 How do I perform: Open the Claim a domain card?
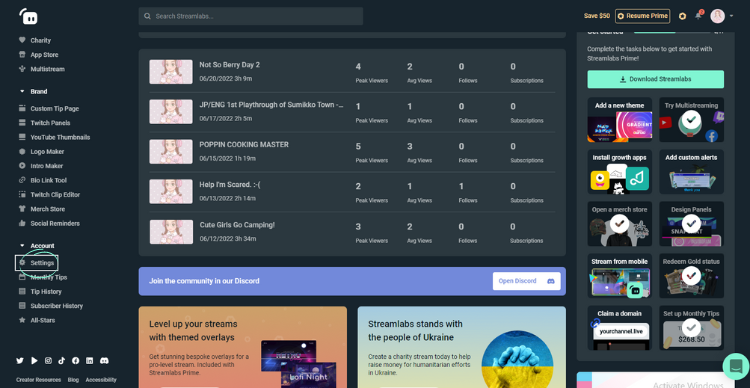coord(619,328)
